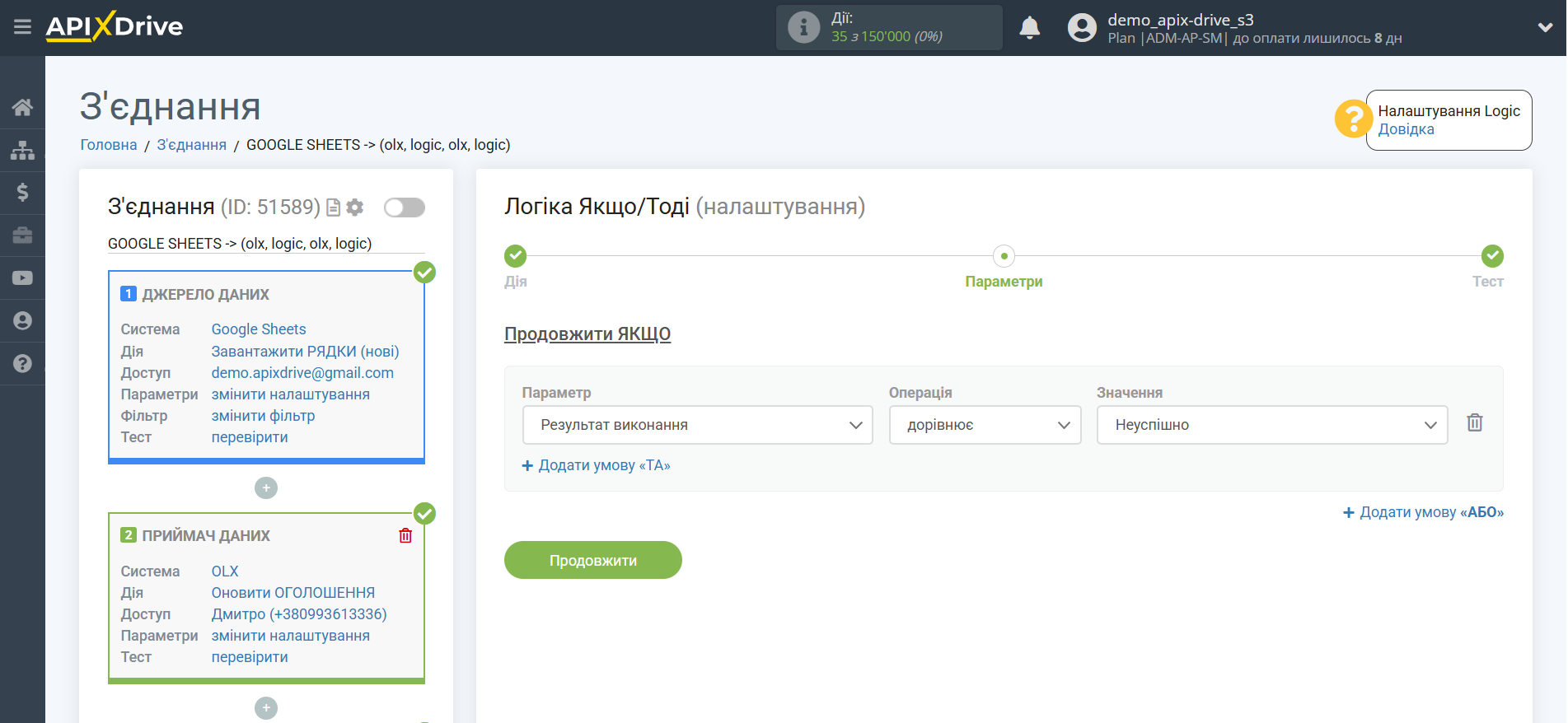Go to Home in the sidebar
The image size is (1568, 723).
point(22,107)
